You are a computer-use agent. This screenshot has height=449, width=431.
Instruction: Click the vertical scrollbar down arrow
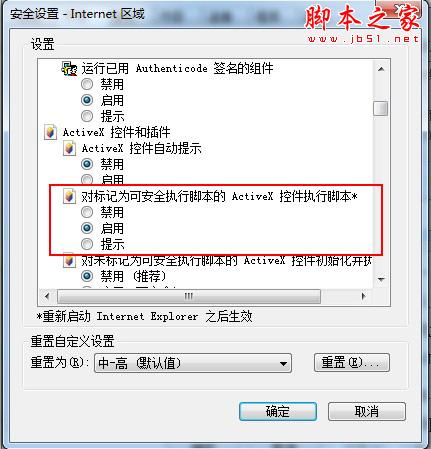pos(381,280)
